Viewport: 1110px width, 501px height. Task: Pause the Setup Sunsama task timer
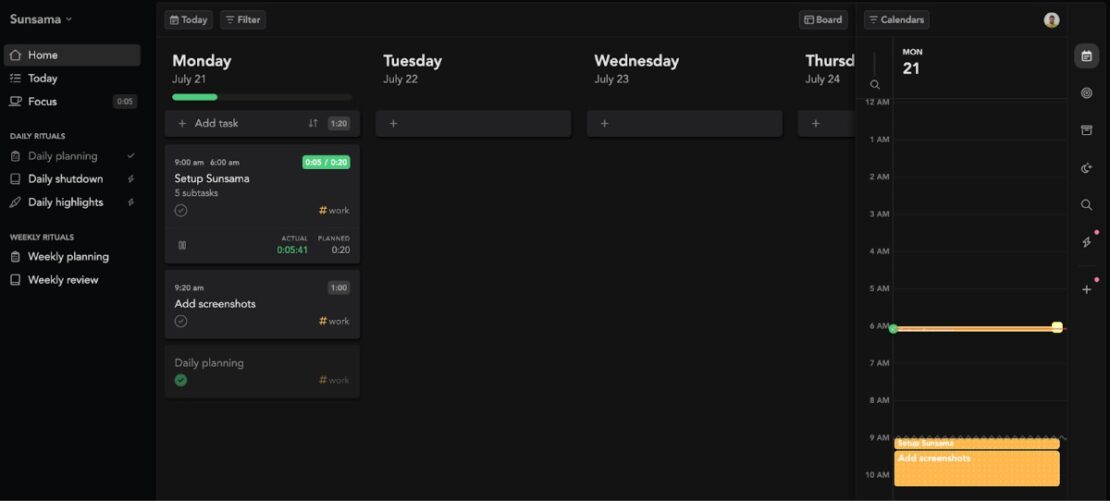182,246
